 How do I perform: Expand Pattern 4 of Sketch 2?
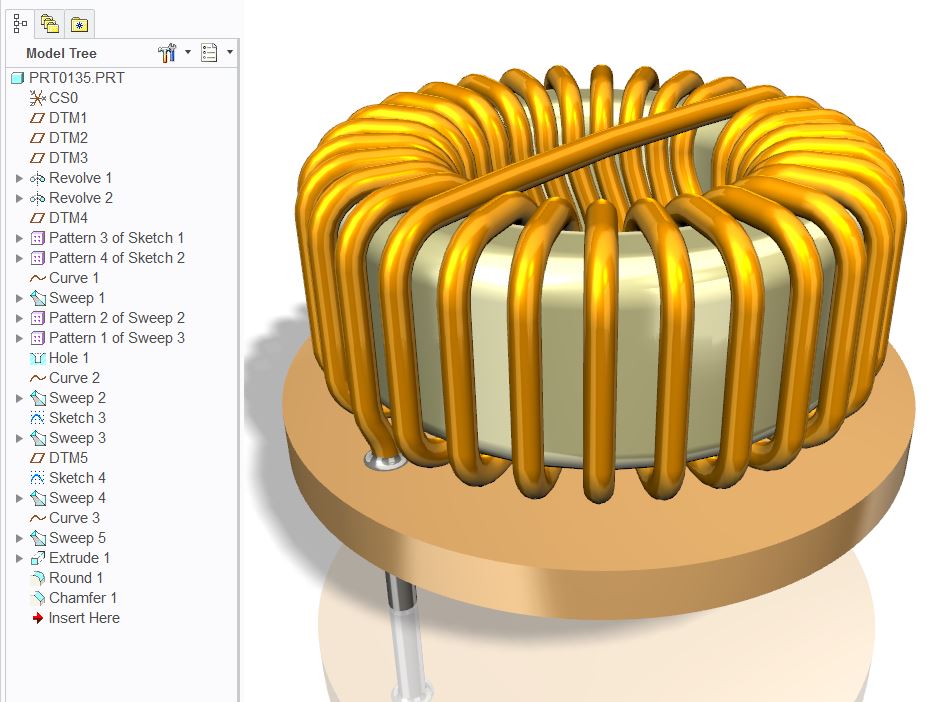click(19, 258)
